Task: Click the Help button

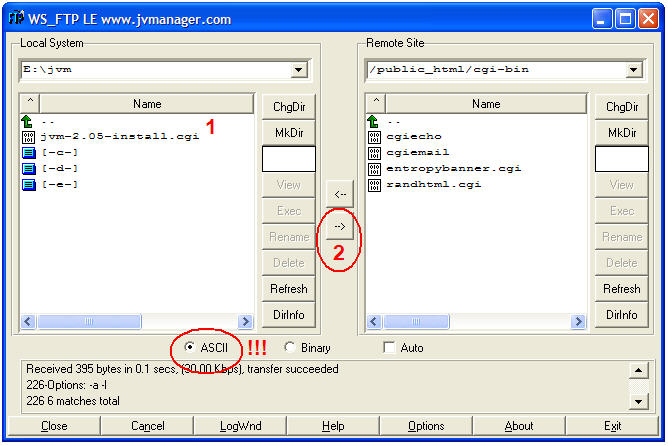Action: (333, 426)
